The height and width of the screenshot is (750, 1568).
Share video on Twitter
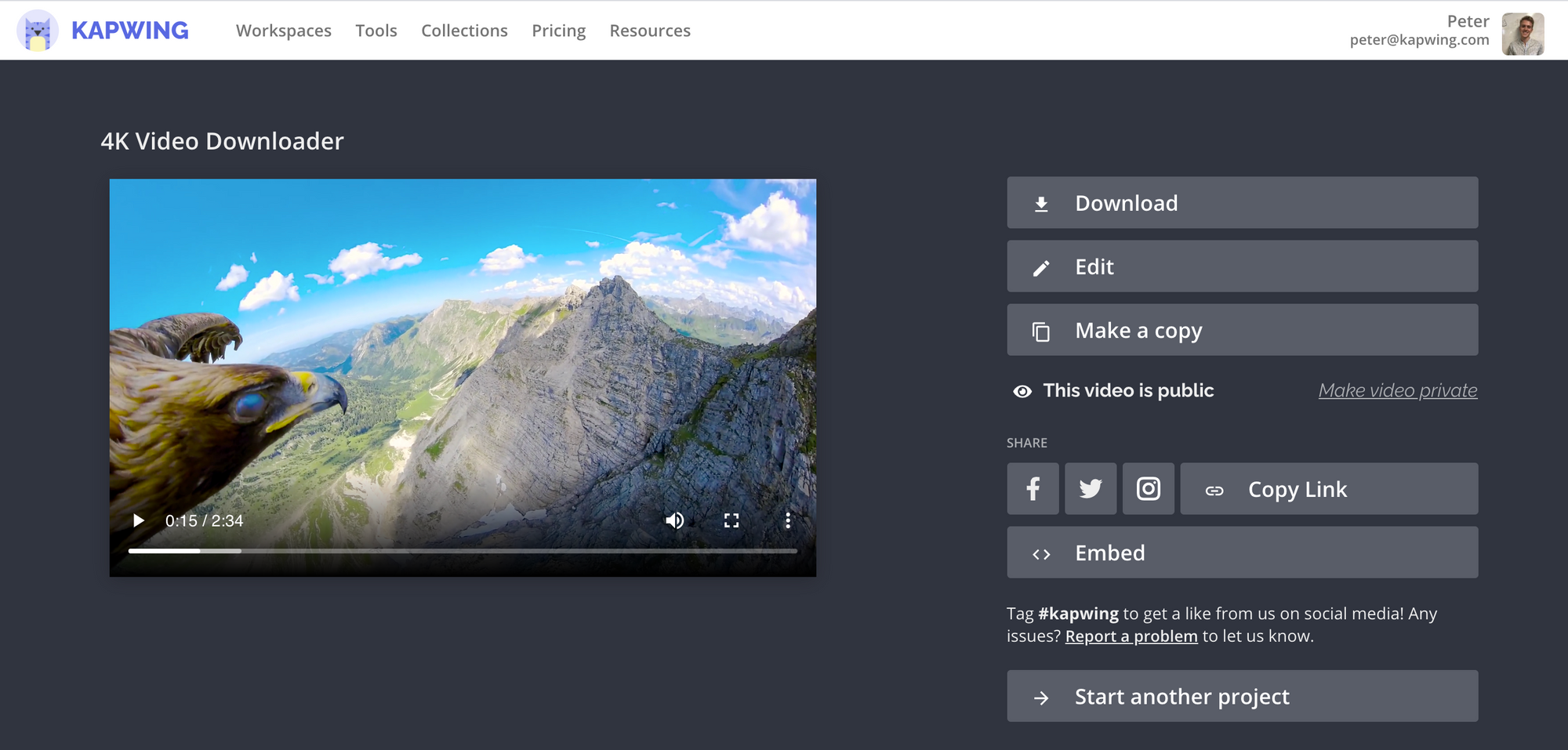[x=1090, y=489]
